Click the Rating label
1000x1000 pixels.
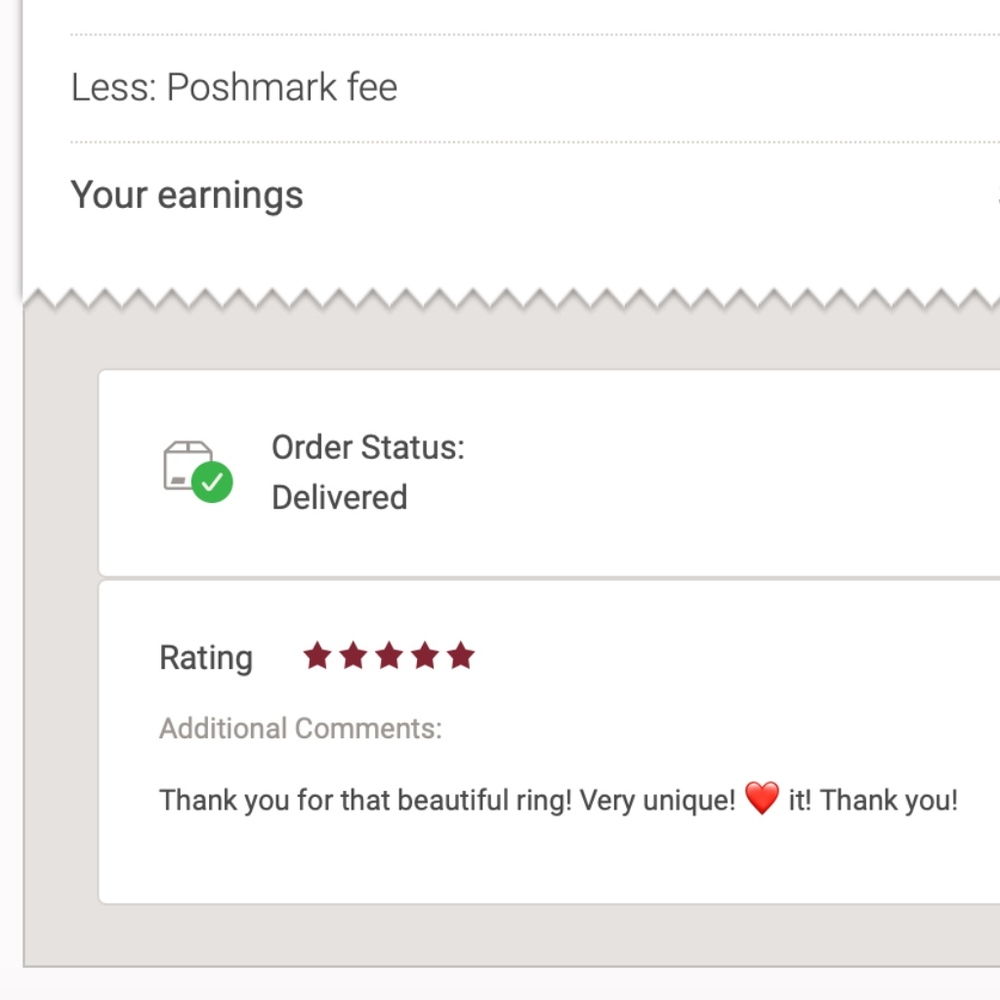(206, 658)
